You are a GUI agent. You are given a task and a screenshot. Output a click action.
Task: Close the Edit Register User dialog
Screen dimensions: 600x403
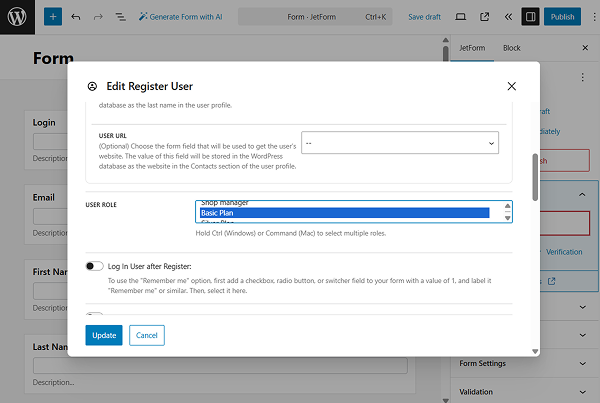point(512,86)
